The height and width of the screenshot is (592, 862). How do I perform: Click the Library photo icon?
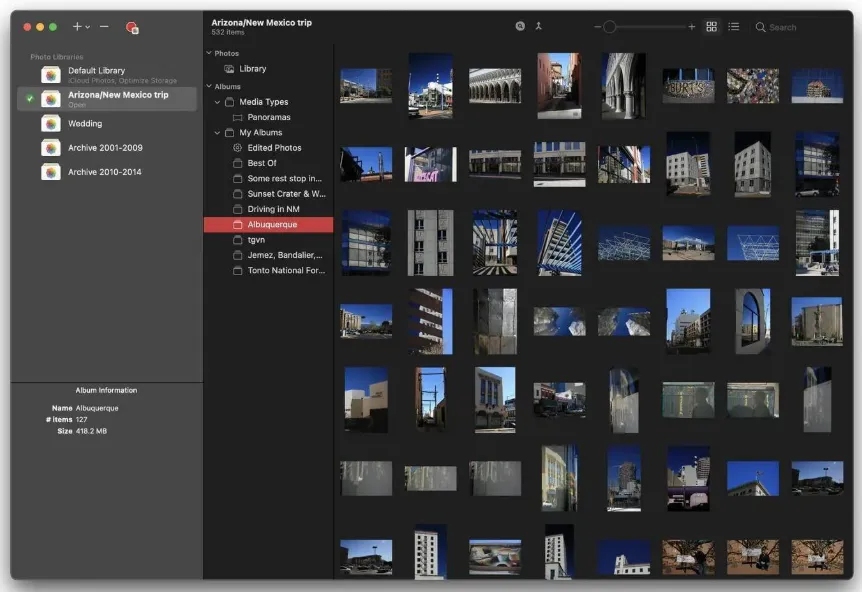click(229, 69)
